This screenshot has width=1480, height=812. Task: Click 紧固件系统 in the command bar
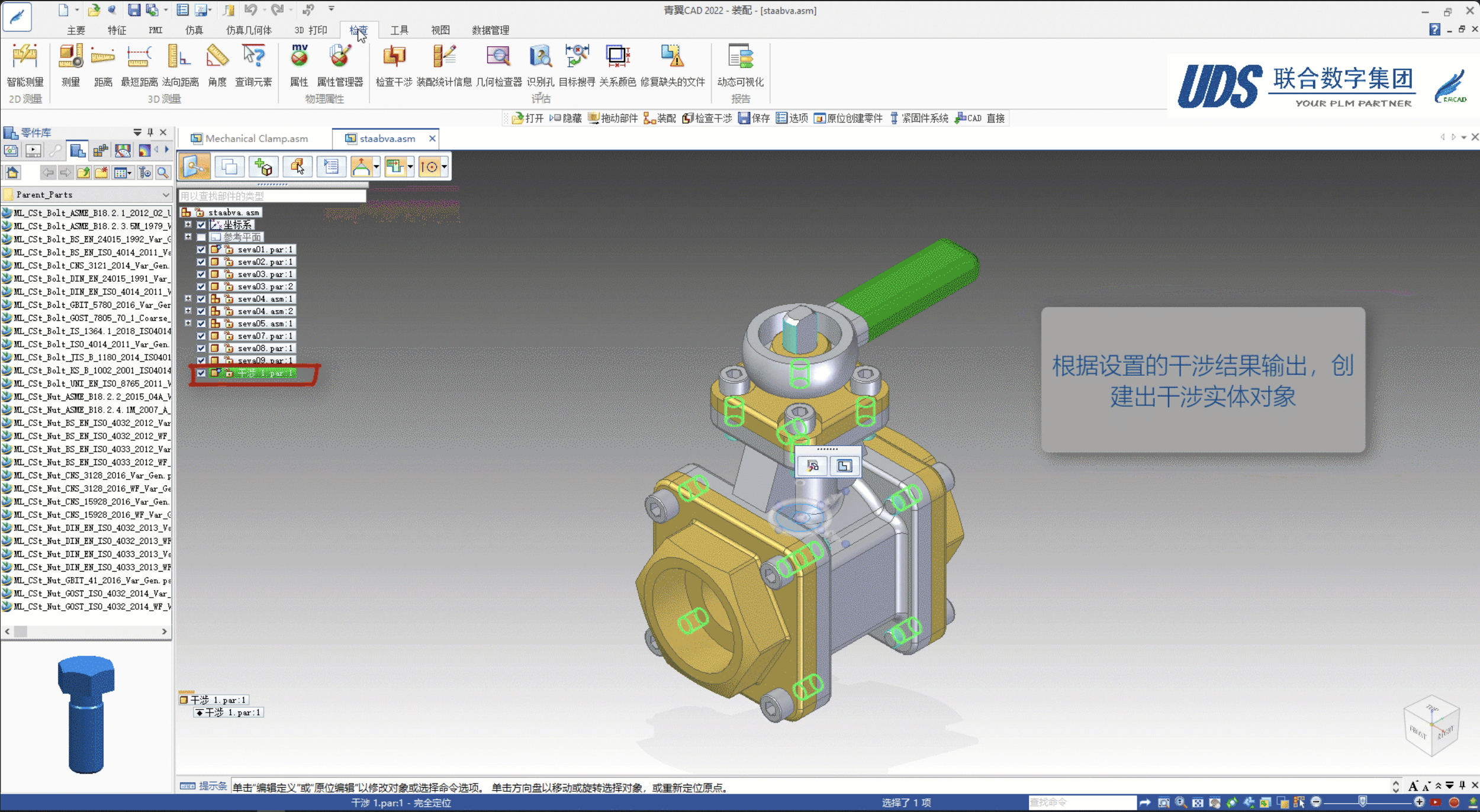pos(919,118)
